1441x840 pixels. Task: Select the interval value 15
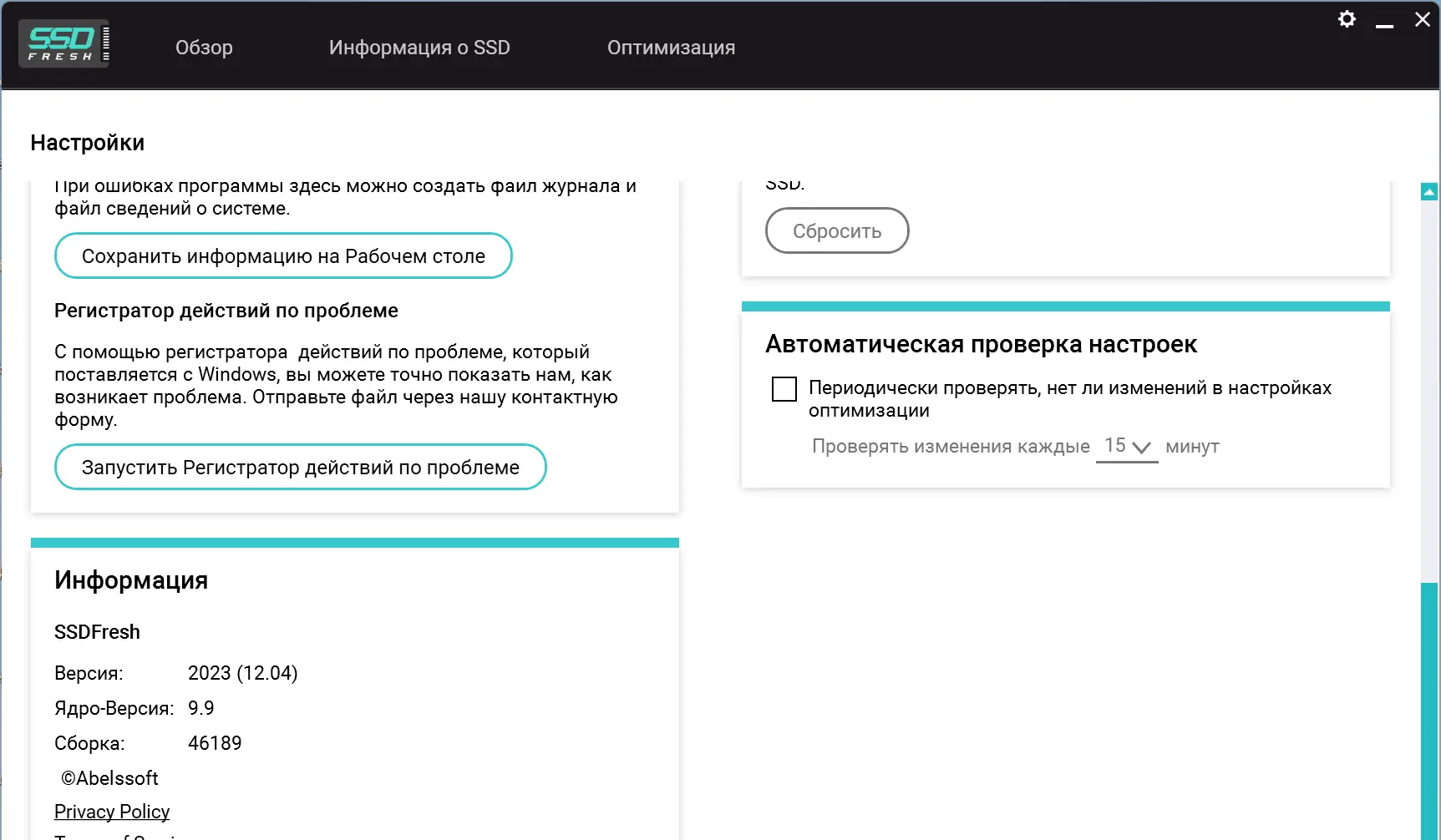click(x=1115, y=446)
